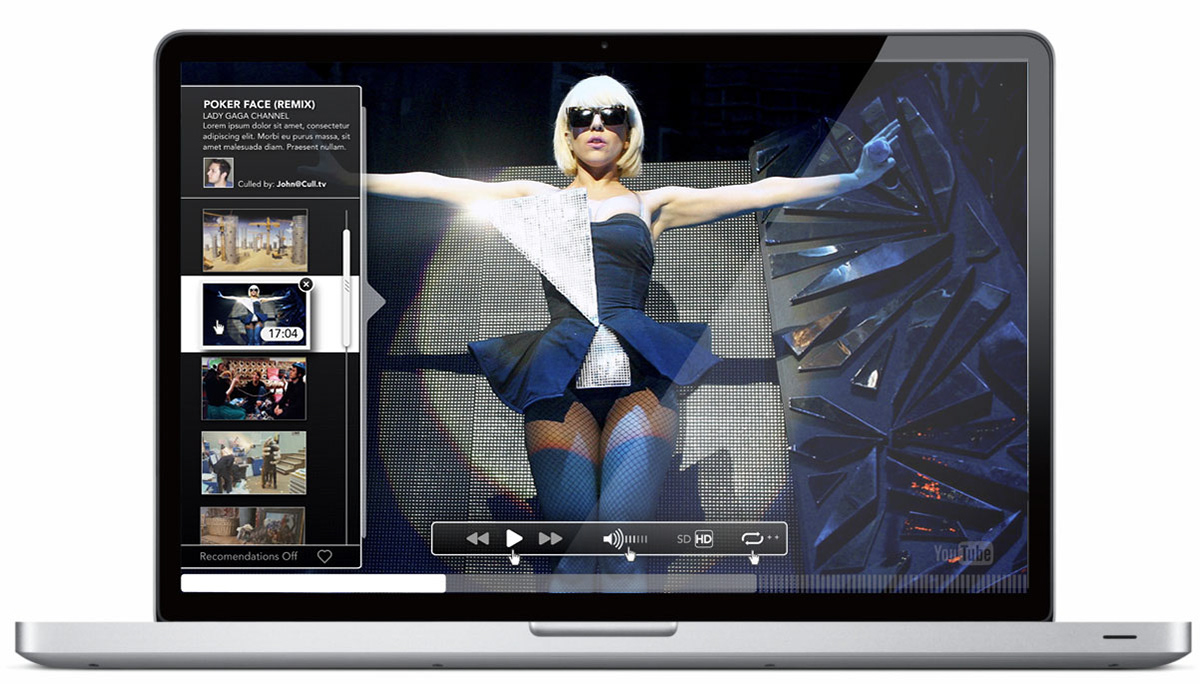Image resolution: width=1200 pixels, height=684 pixels.
Task: Open the thumbnail of people gathered in a room
Action: (x=254, y=388)
